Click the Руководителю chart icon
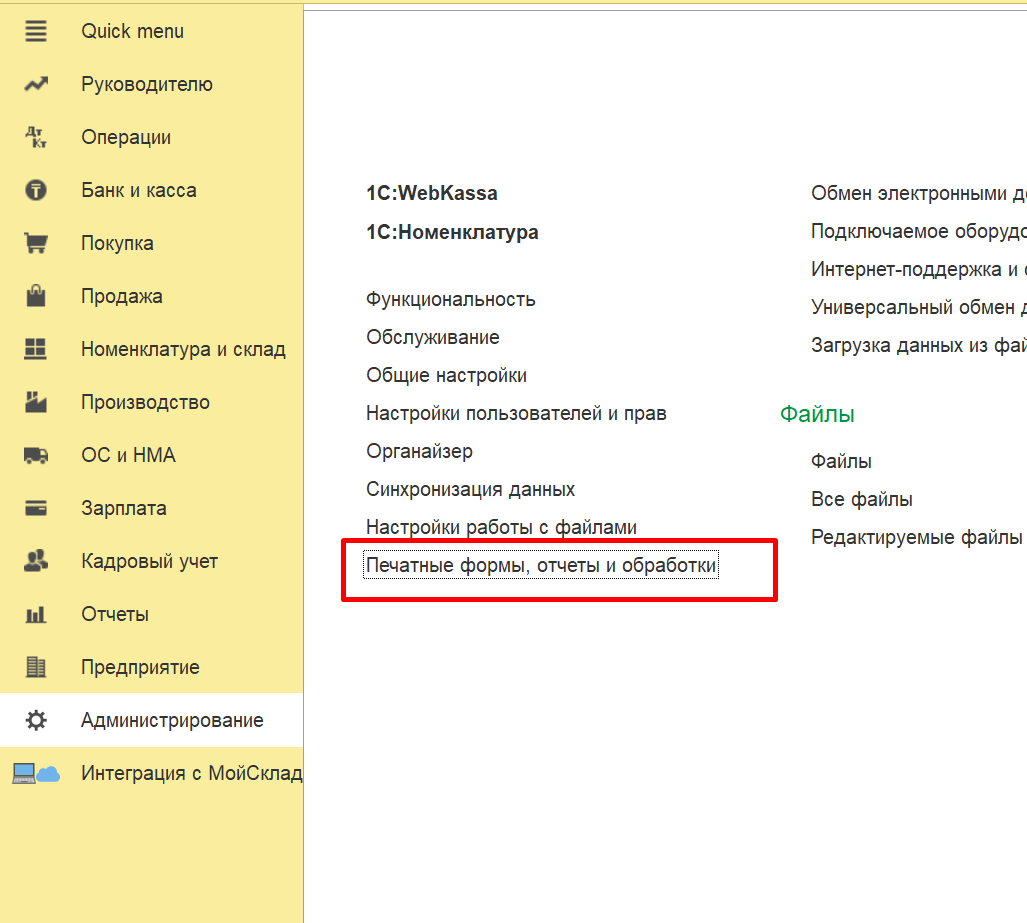 coord(36,85)
